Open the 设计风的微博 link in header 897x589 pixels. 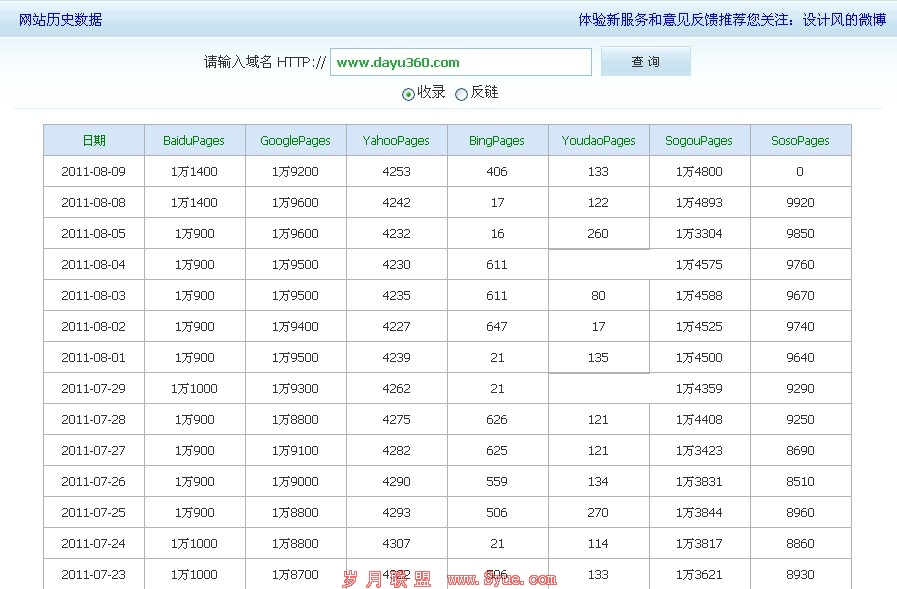[844, 19]
